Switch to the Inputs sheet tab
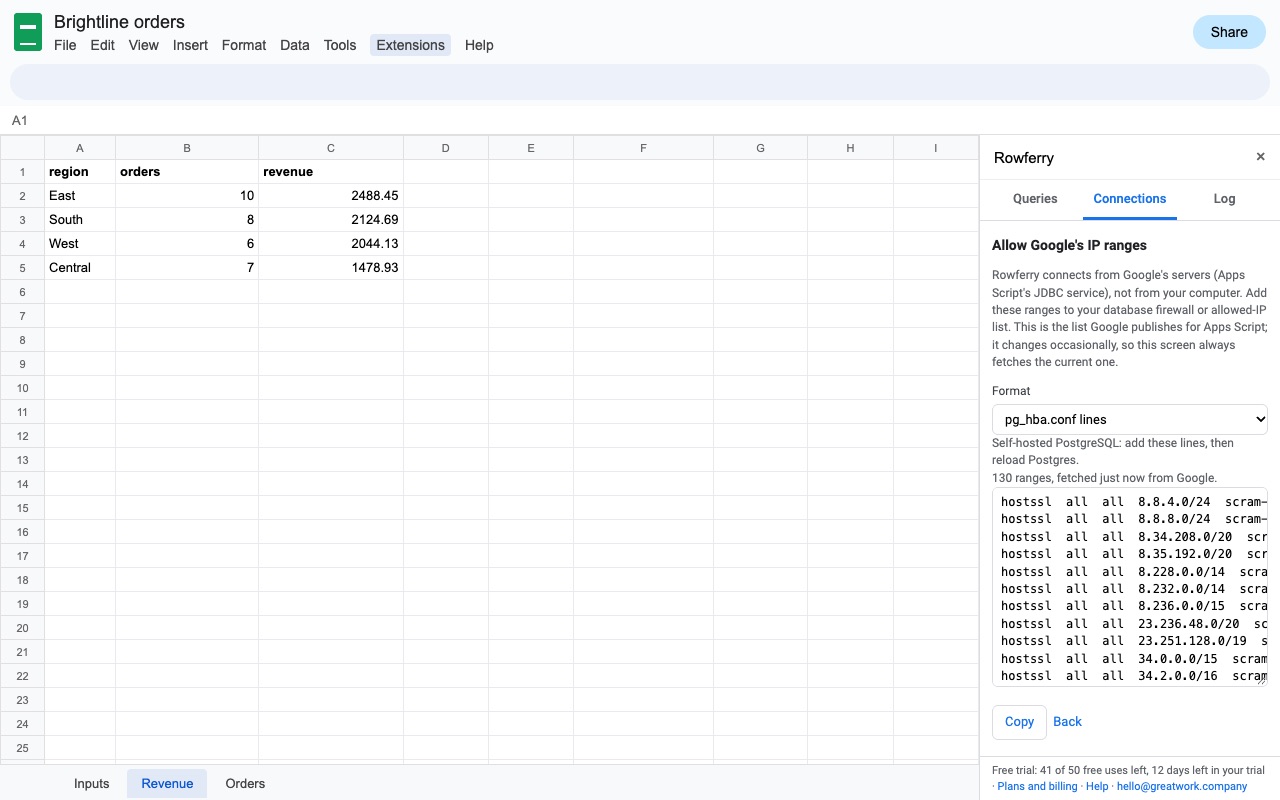1280x800 pixels. click(x=91, y=784)
